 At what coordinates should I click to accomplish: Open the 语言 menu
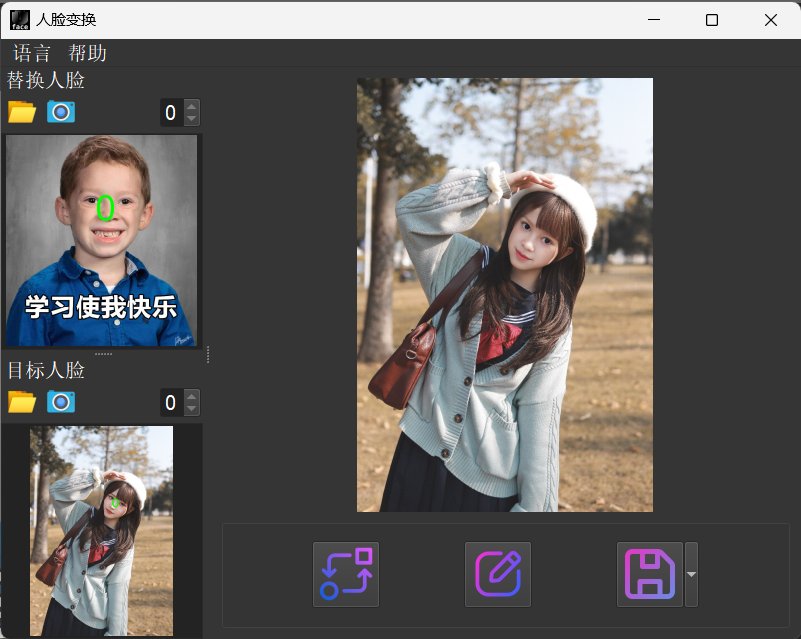click(x=32, y=53)
